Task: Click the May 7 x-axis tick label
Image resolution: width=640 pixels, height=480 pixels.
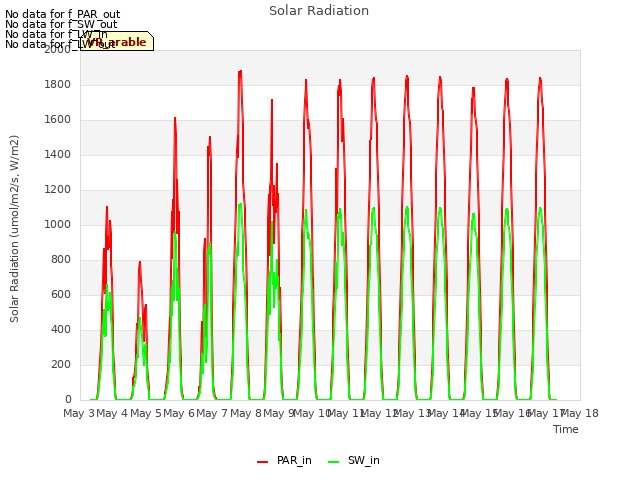Action: pos(212,413)
